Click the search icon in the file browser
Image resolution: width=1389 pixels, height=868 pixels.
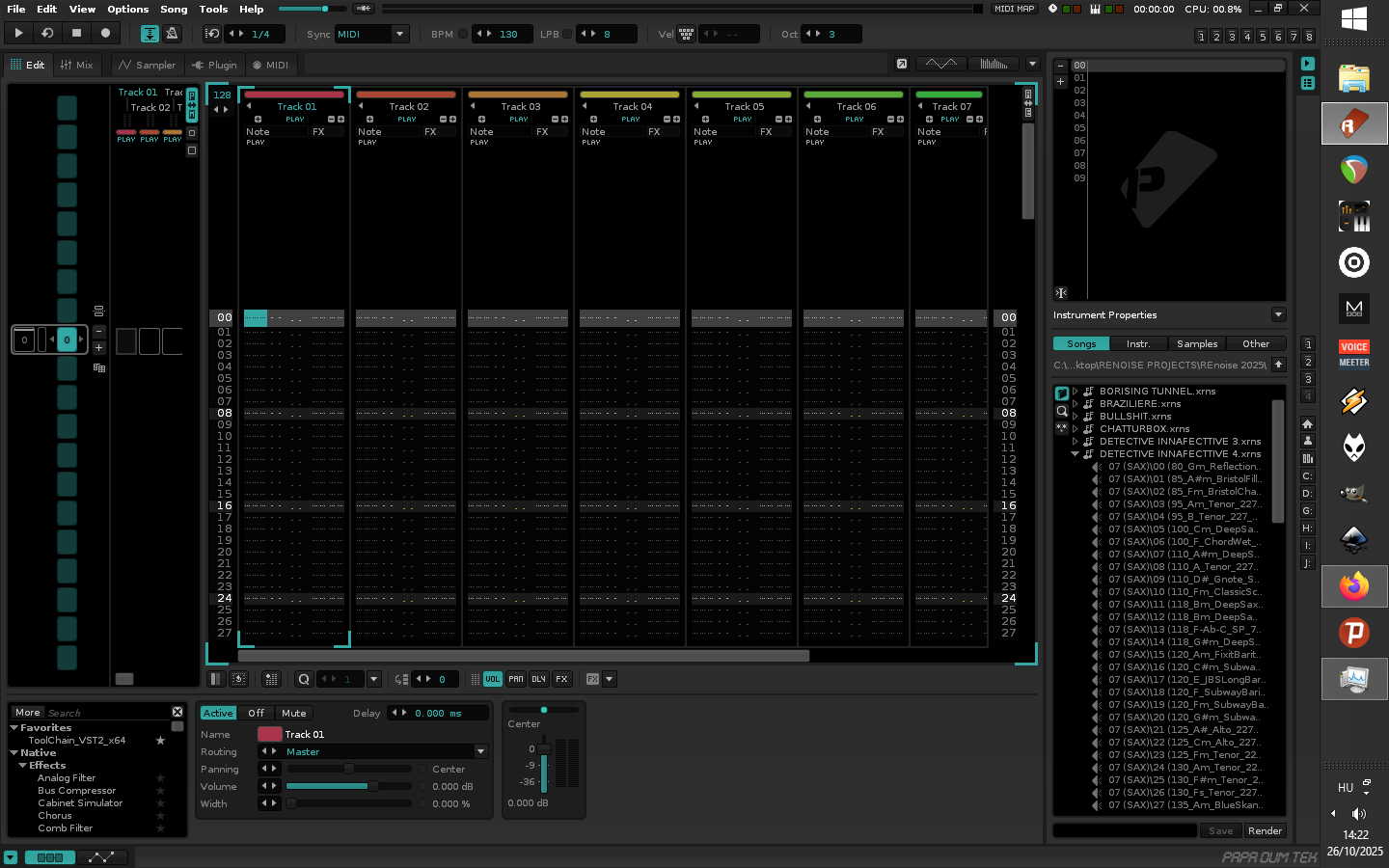1062,411
